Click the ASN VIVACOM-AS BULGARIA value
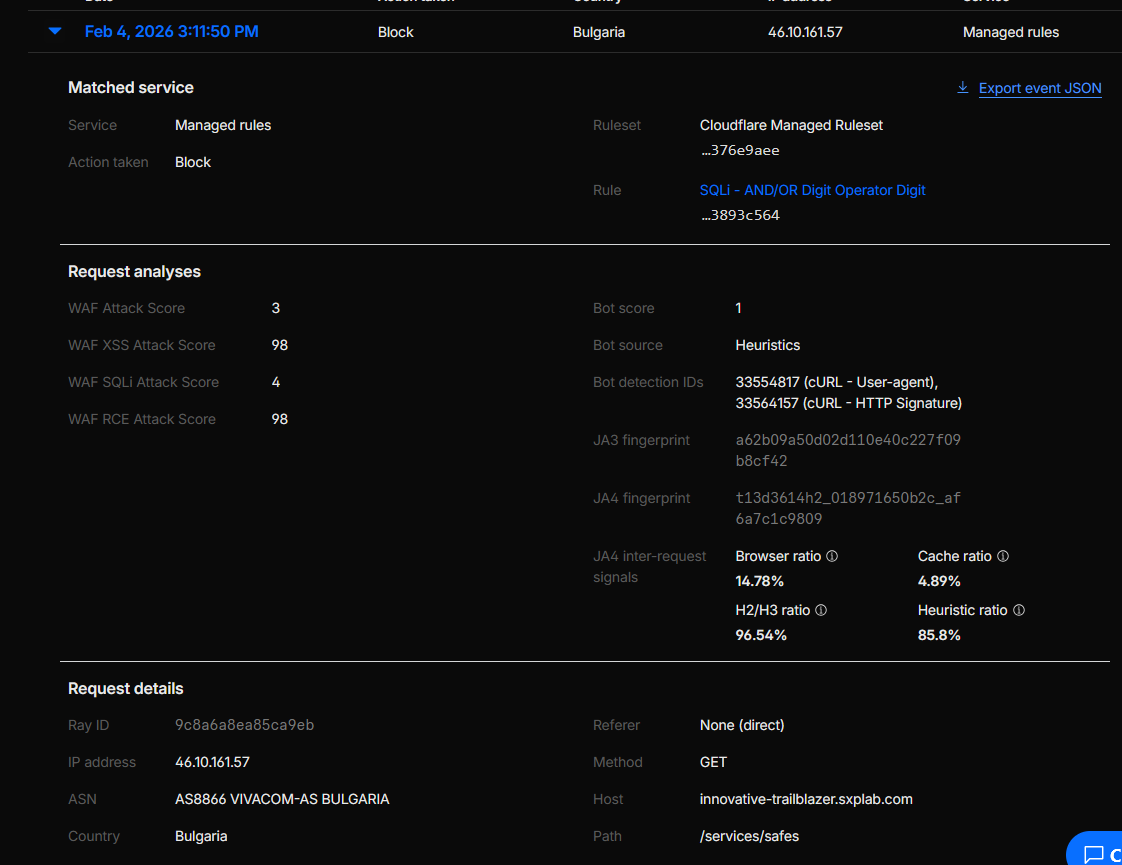 tap(282, 798)
